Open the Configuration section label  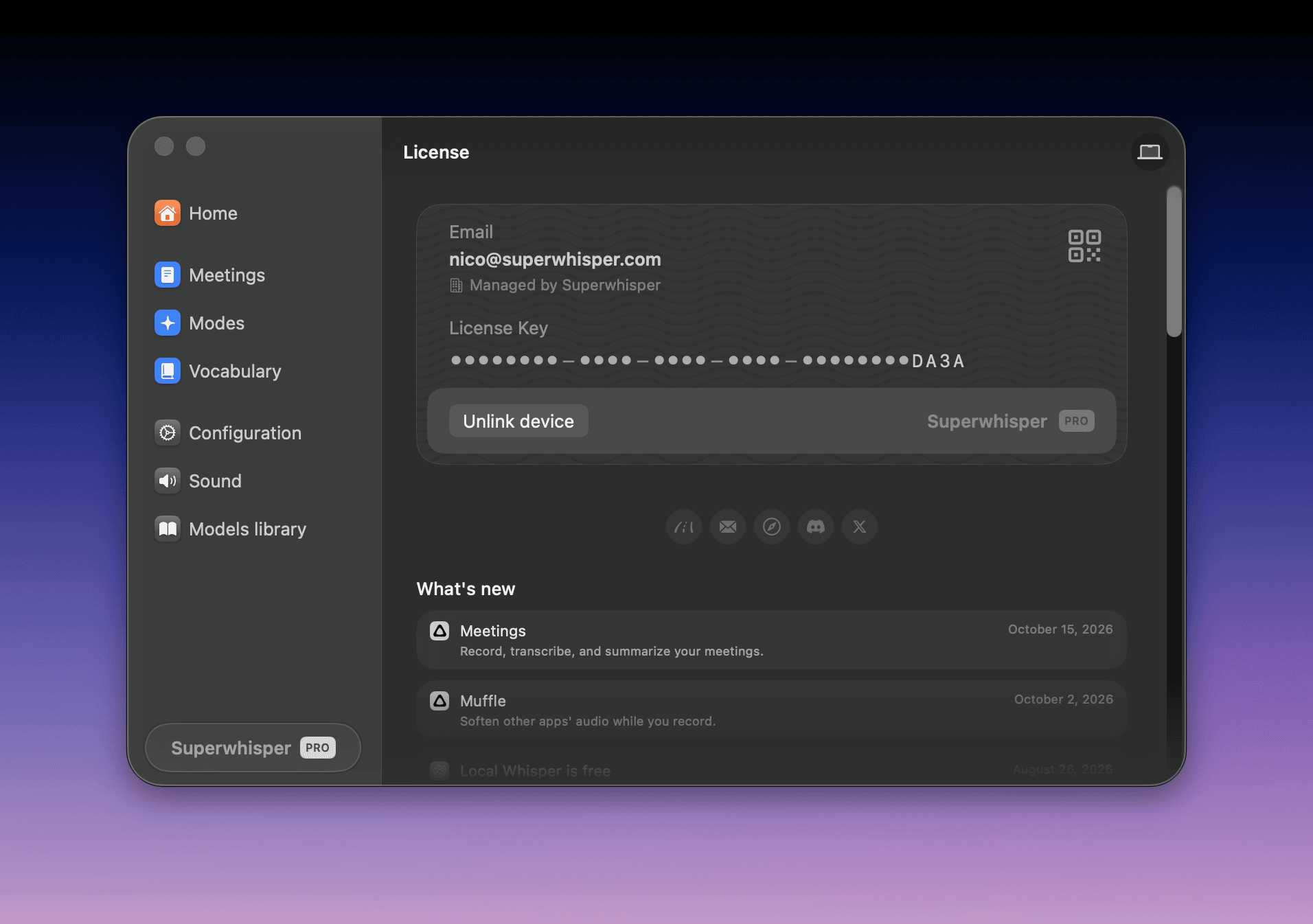click(x=245, y=433)
